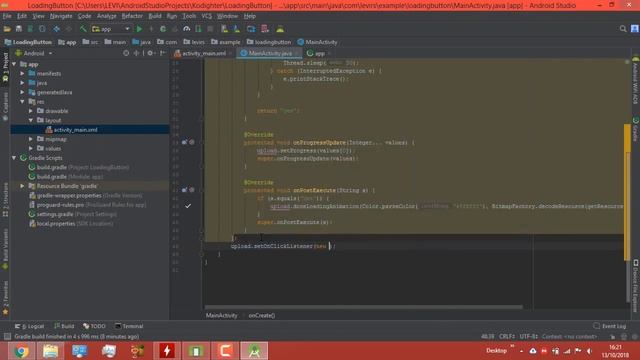
Task: Toggle the Captures tool window tab
Action: (x=5, y=106)
